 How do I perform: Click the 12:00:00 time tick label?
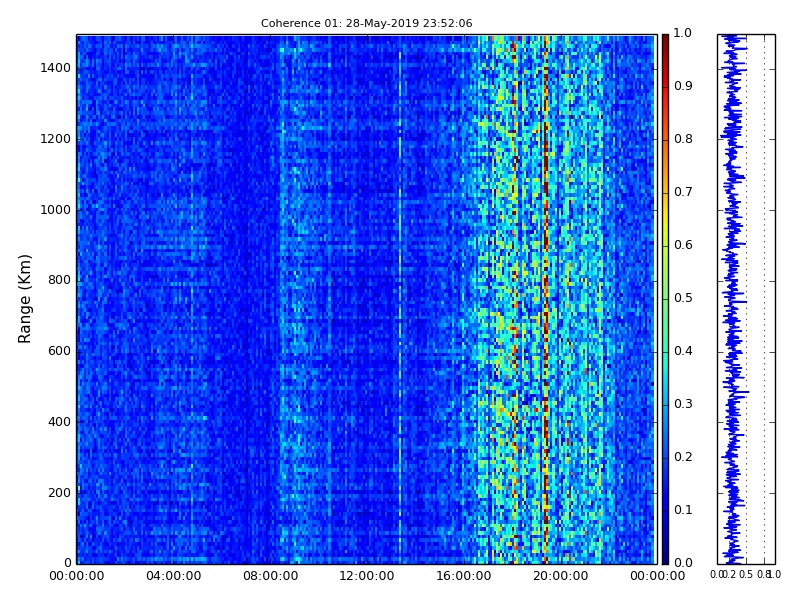coord(367,576)
